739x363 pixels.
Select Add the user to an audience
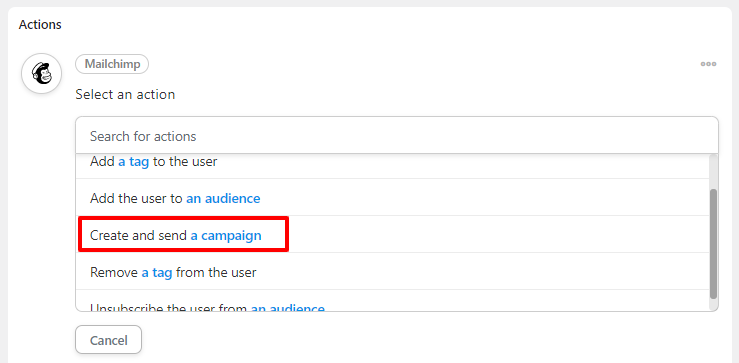[393, 198]
